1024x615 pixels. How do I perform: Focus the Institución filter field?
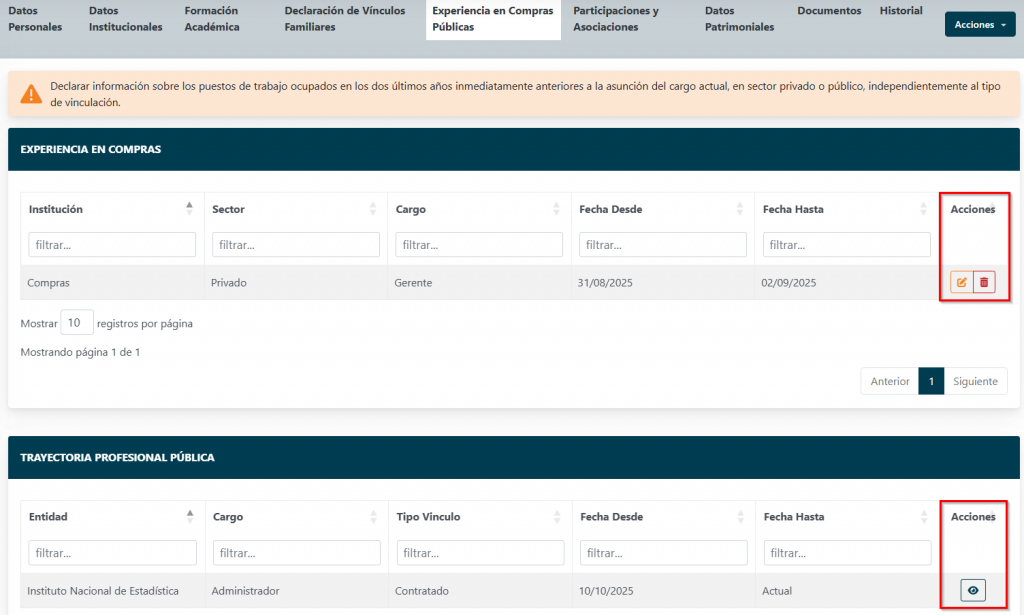coord(112,245)
